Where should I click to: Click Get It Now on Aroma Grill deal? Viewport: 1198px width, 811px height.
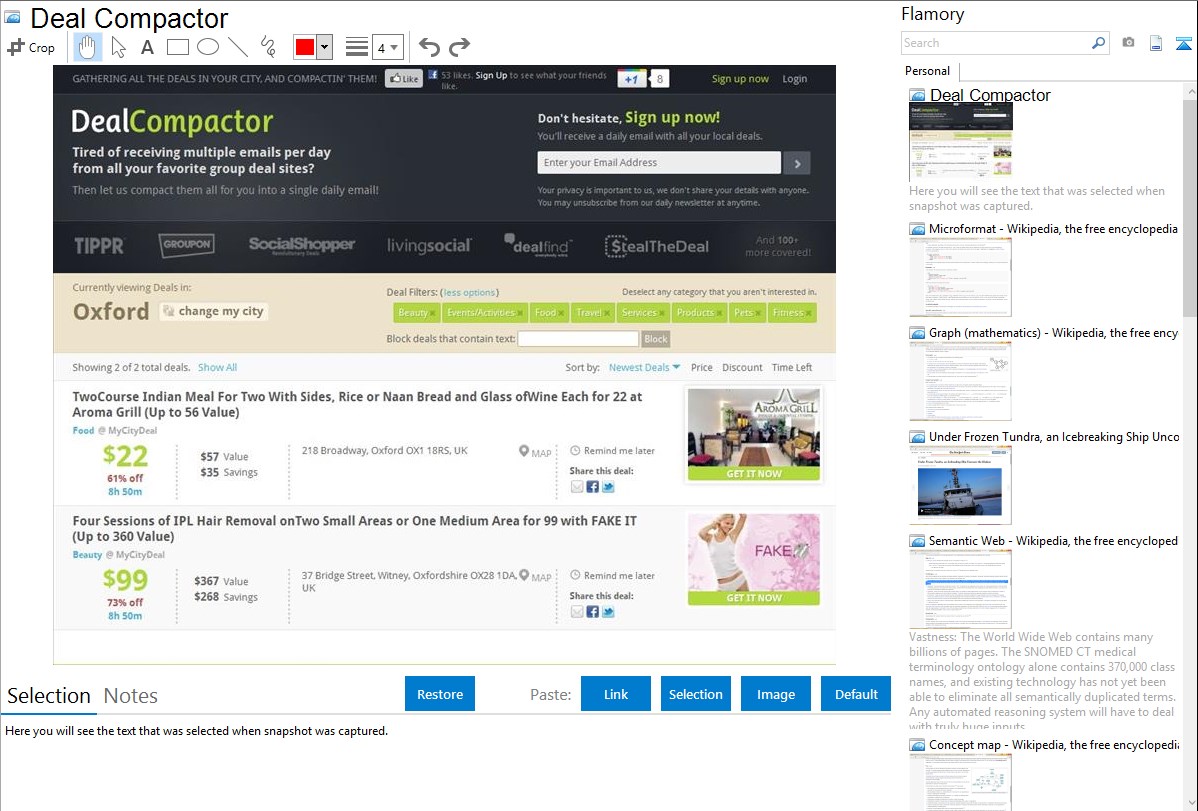click(753, 474)
